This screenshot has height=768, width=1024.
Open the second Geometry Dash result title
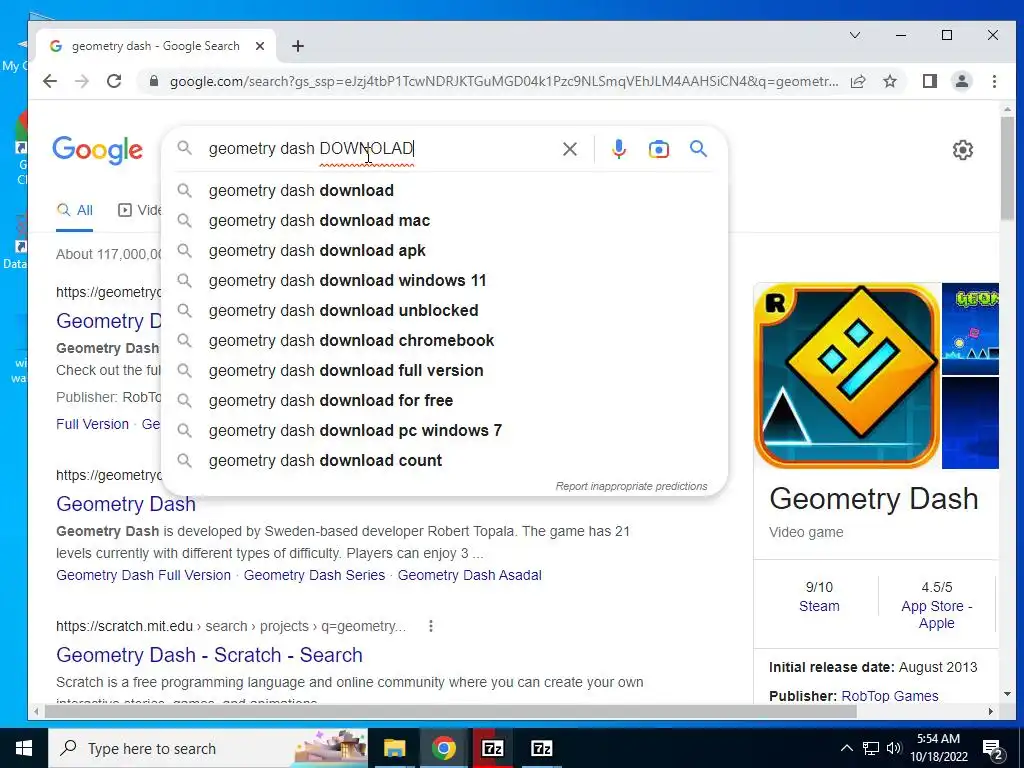coord(126,504)
